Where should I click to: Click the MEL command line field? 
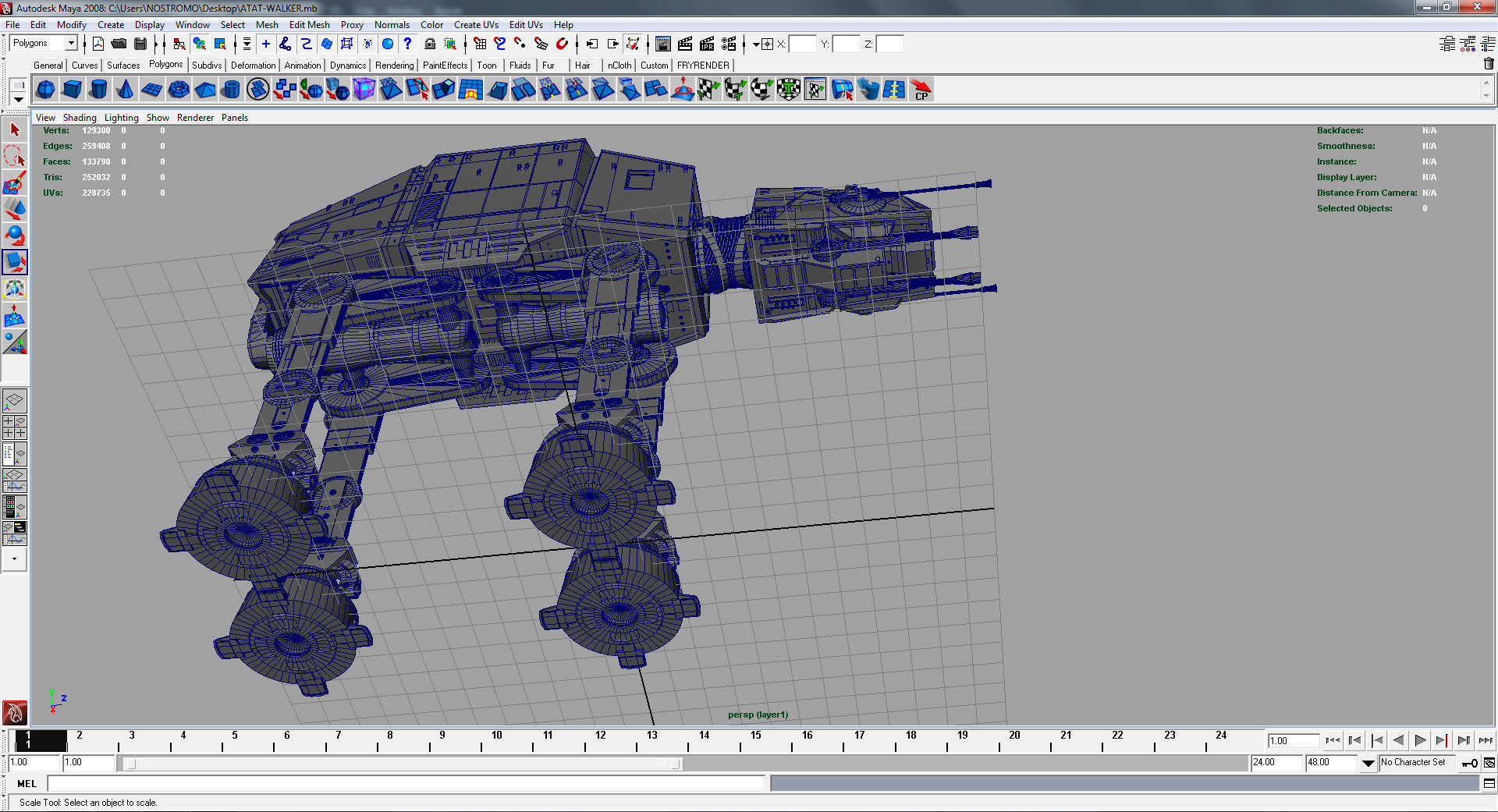tap(406, 783)
